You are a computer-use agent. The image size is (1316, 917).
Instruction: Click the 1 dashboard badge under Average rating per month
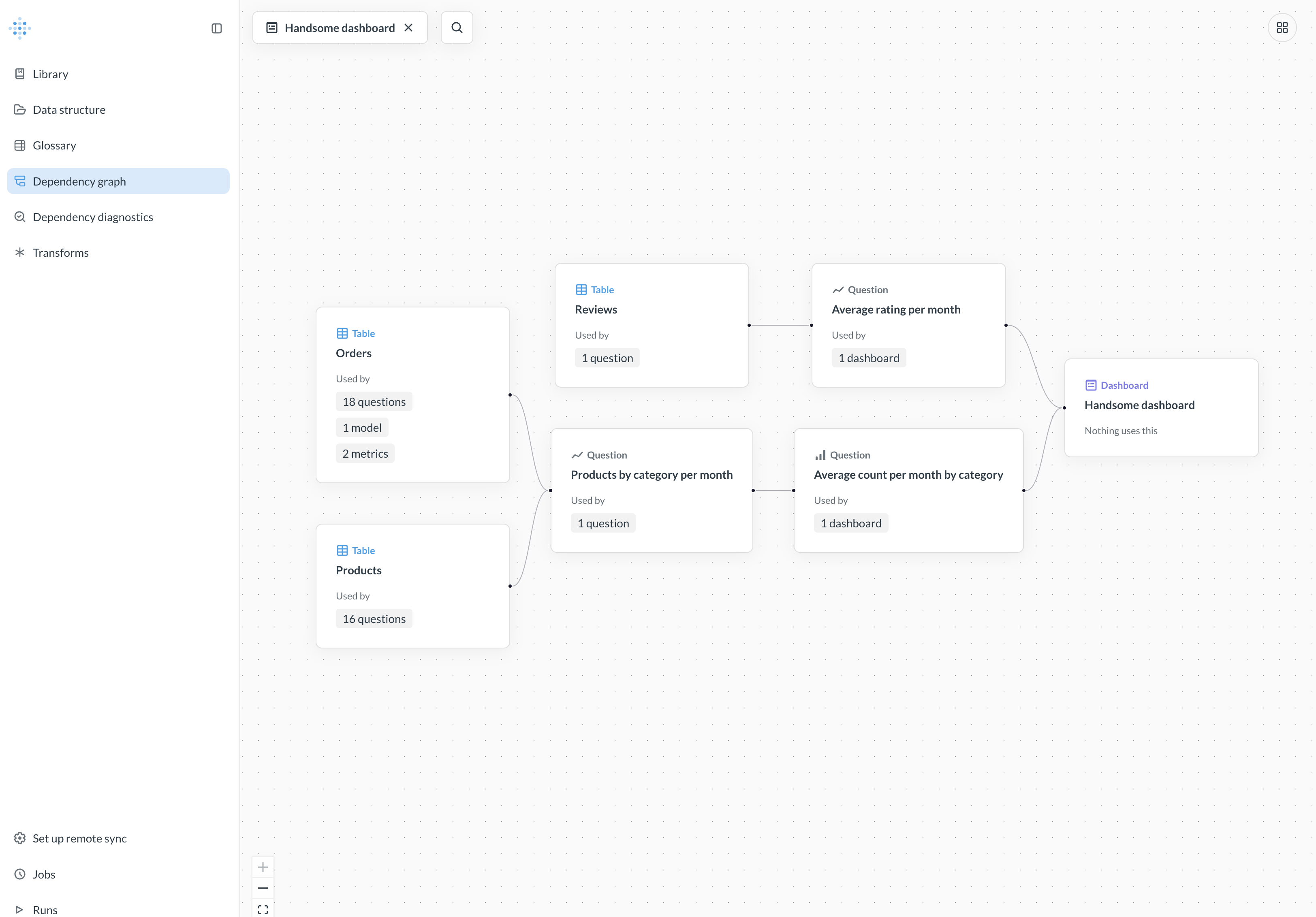[x=868, y=358]
